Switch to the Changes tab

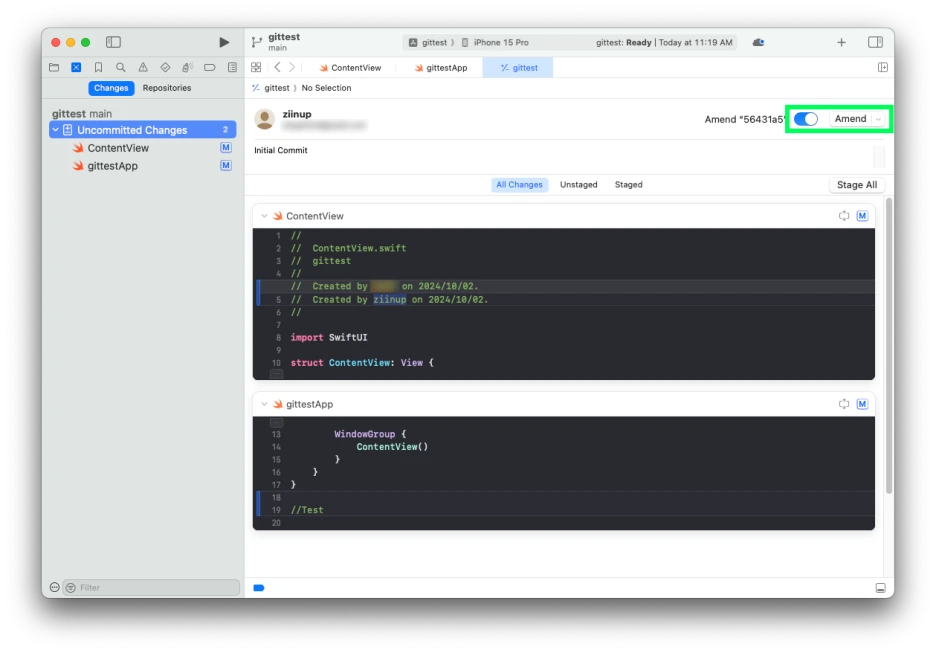tap(111, 88)
